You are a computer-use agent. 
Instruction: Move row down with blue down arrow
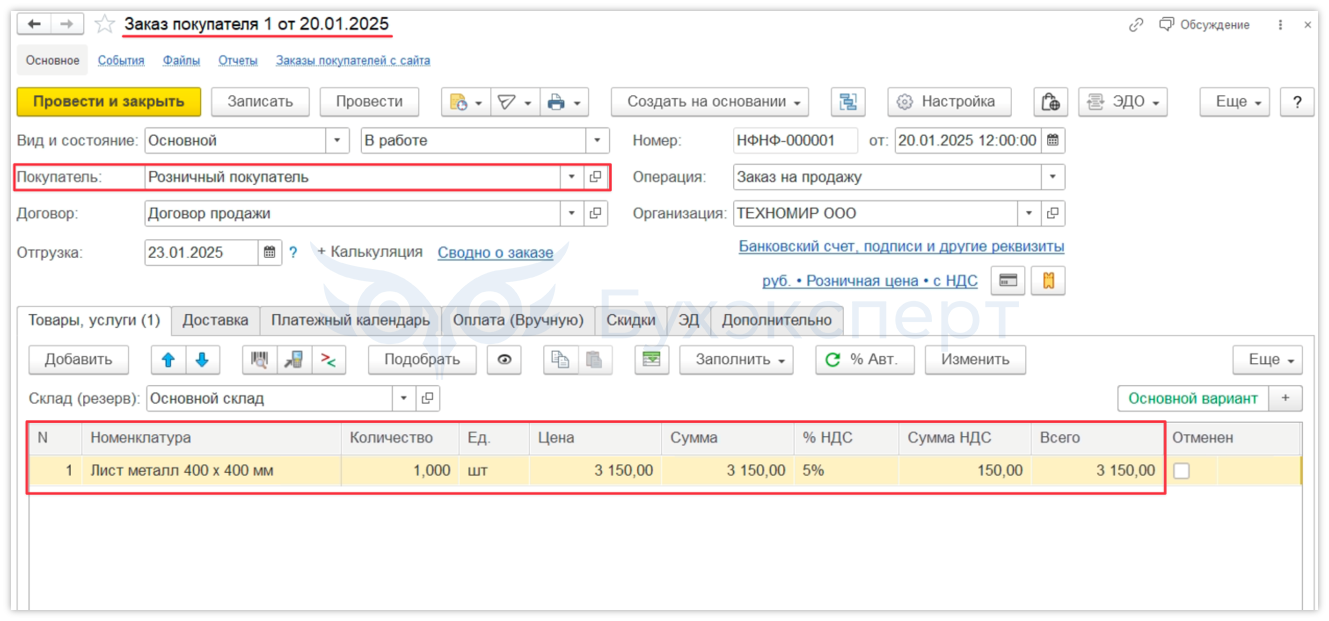(x=201, y=360)
